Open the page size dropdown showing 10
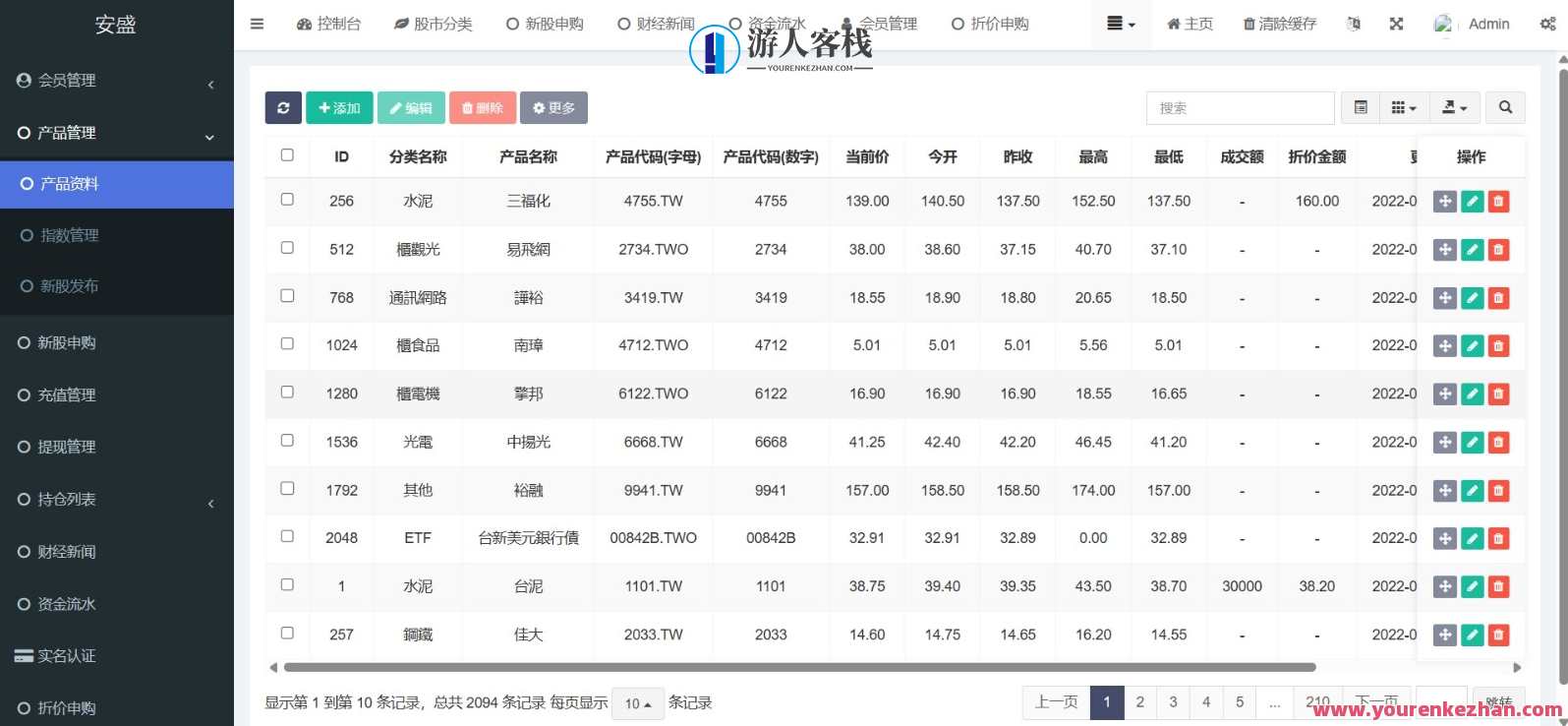The width and height of the screenshot is (1568, 726). [638, 703]
